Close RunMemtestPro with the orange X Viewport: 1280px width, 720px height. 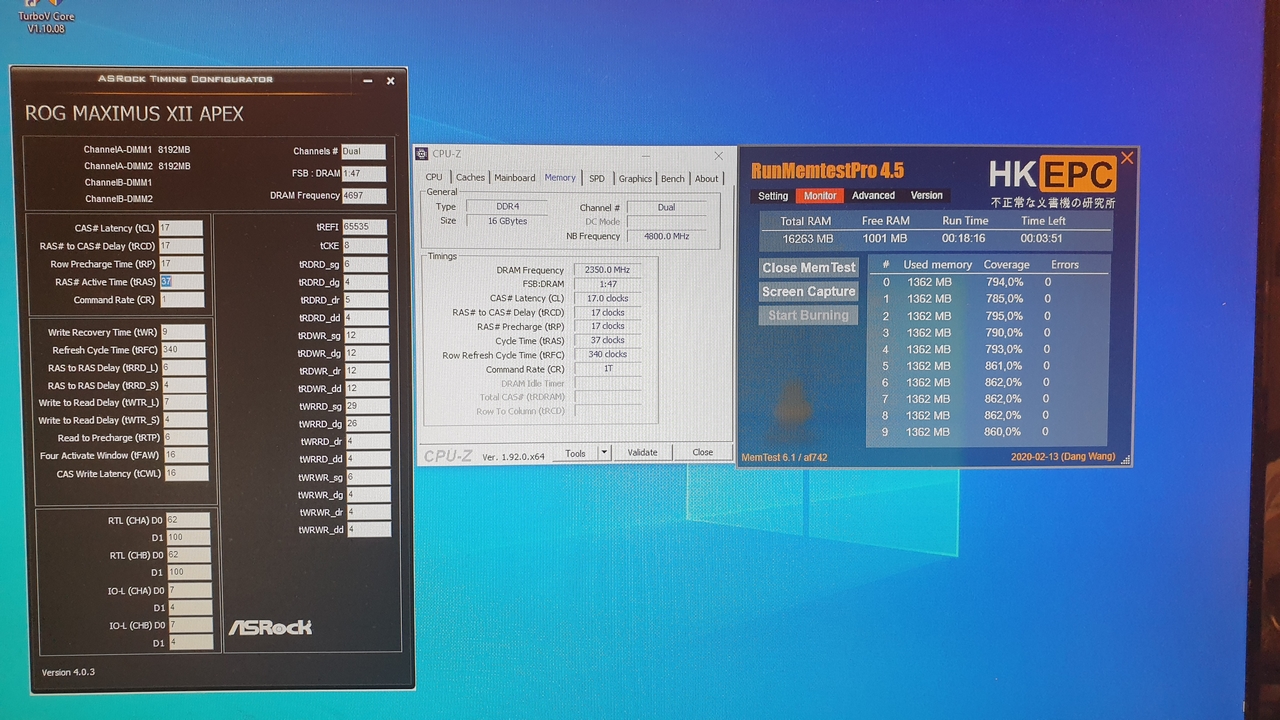click(x=1127, y=158)
